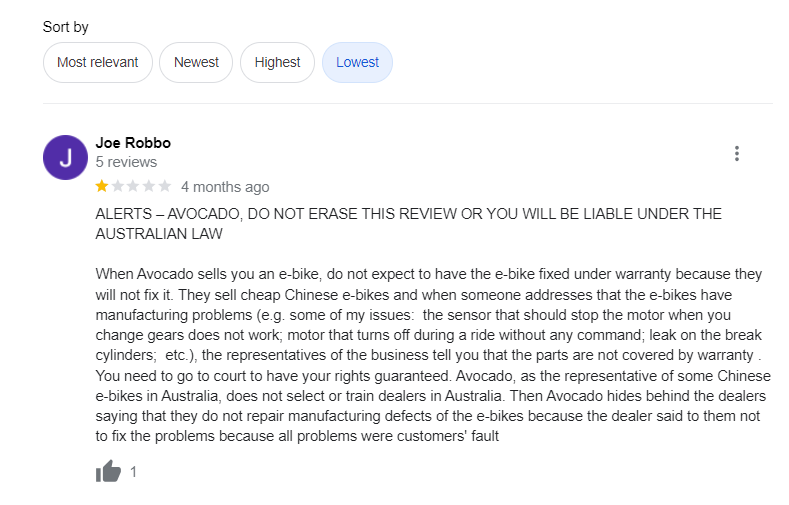Open the three-dot review options menu
Screen dimensions: 789x505
click(x=737, y=154)
